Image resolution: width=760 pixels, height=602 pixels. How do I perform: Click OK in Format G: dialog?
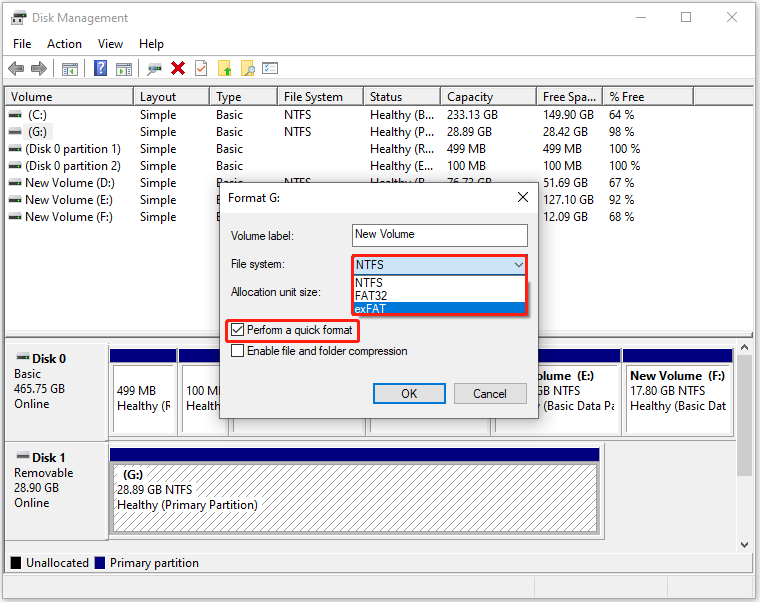pos(409,394)
